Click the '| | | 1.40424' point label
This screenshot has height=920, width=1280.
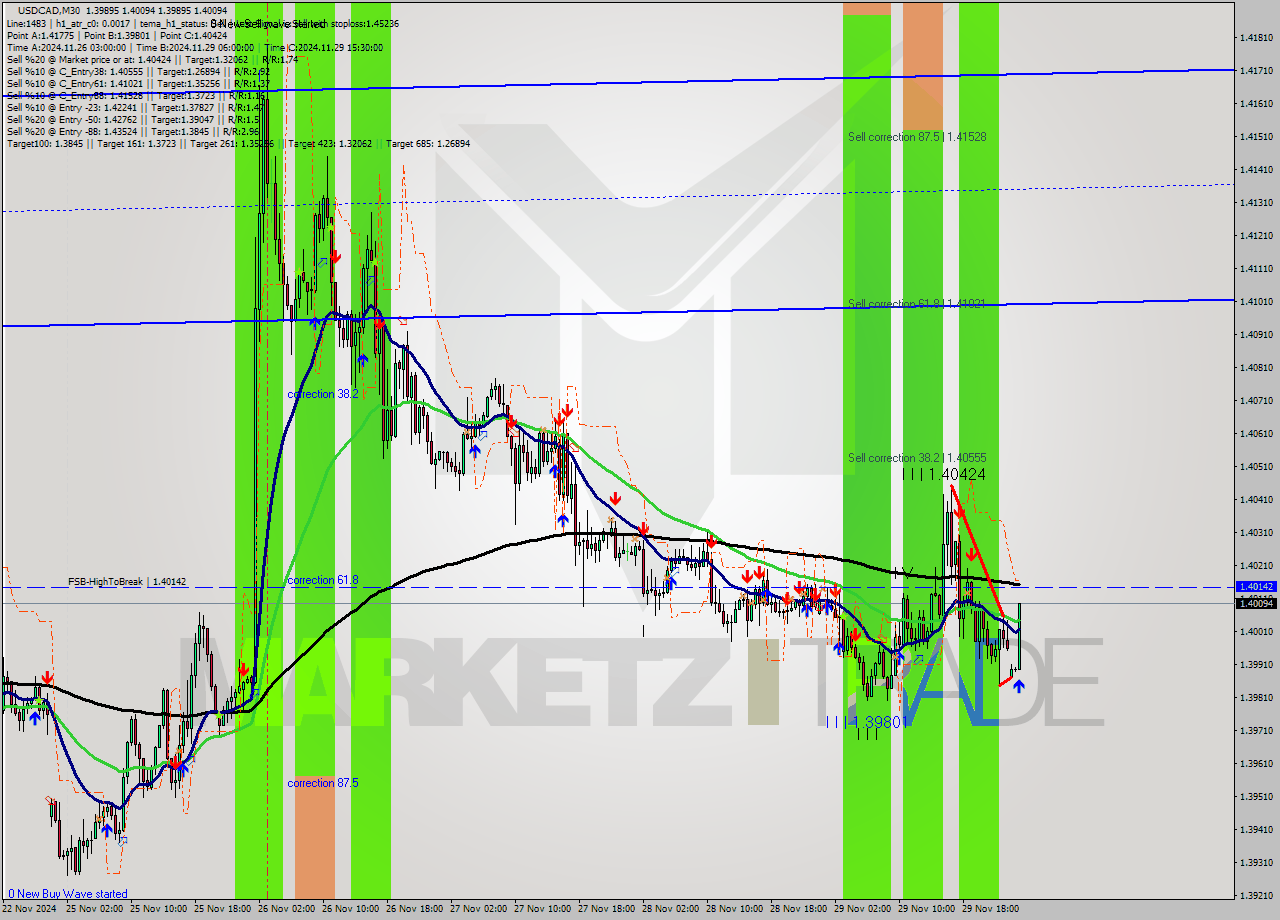(x=944, y=474)
